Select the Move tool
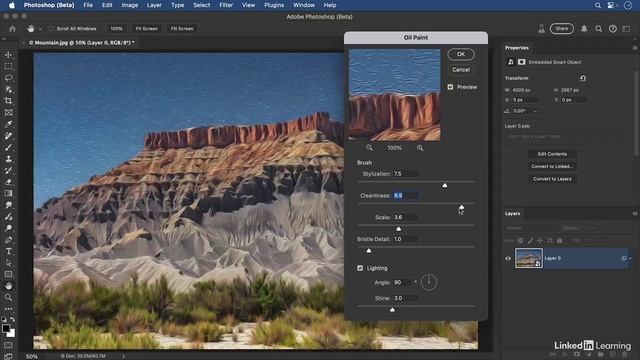The width and height of the screenshot is (640, 360). tap(9, 55)
